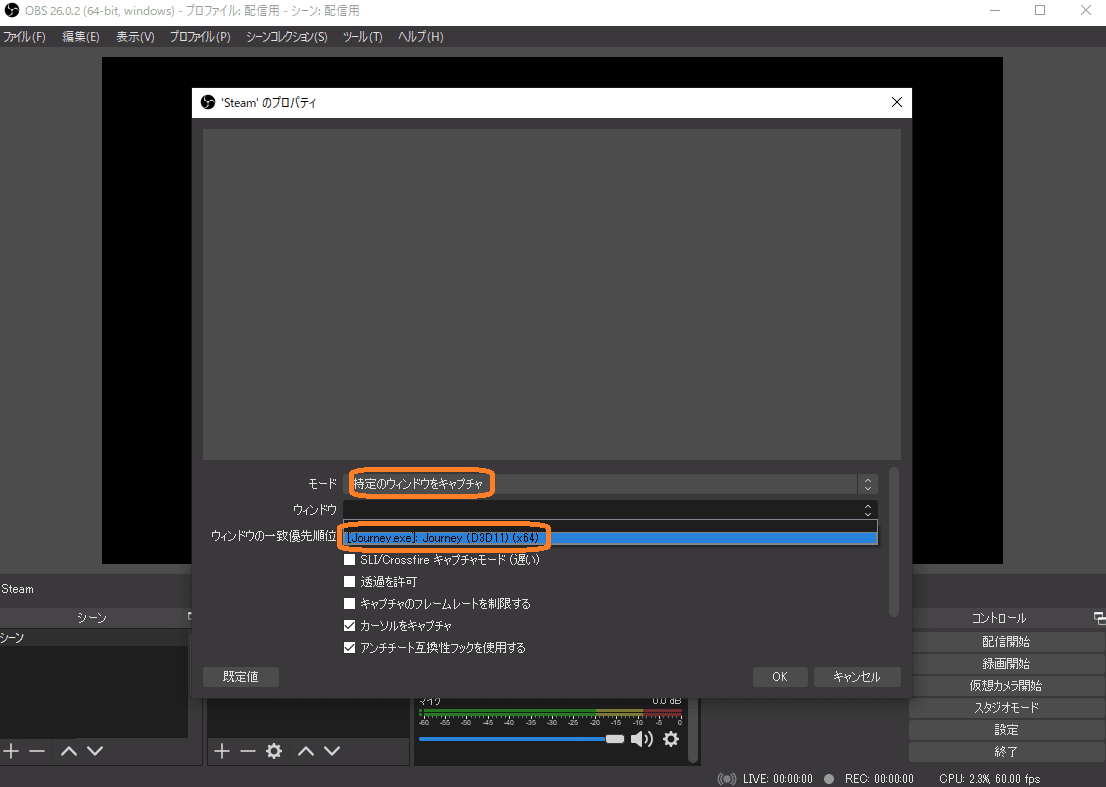Click the OBS logo in title bar
Image resolution: width=1106 pixels, height=787 pixels.
coord(11,11)
